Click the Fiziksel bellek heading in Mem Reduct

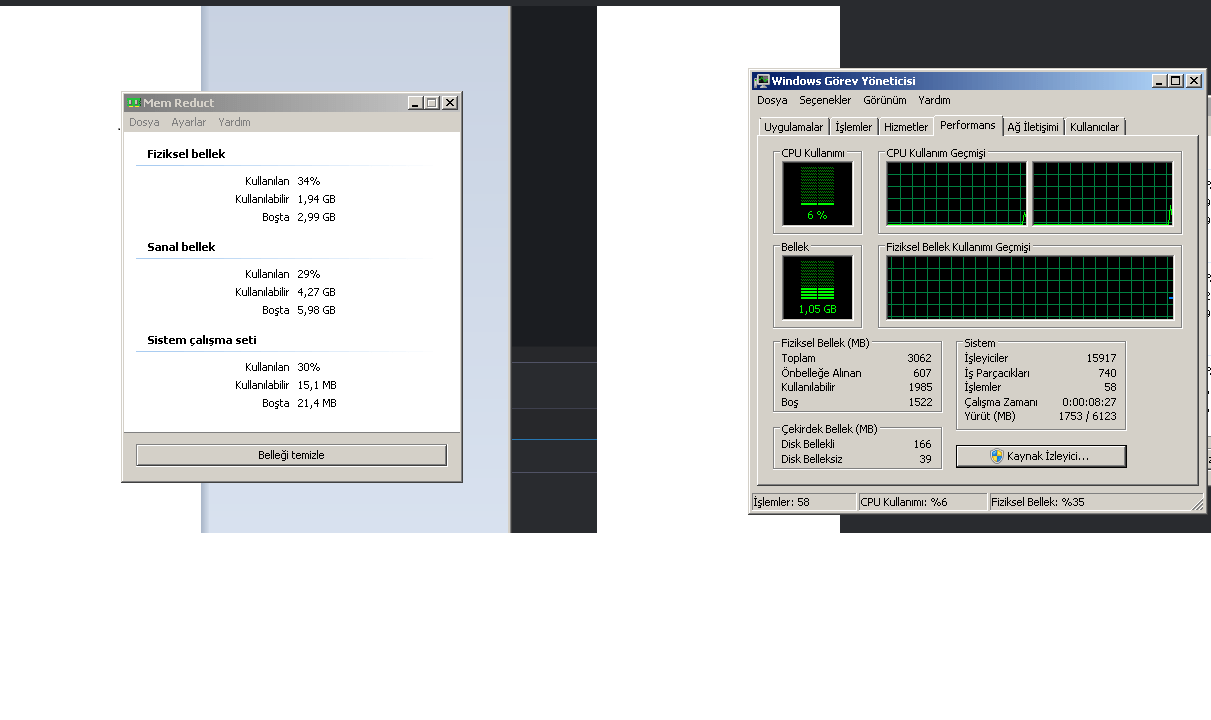click(x=186, y=154)
